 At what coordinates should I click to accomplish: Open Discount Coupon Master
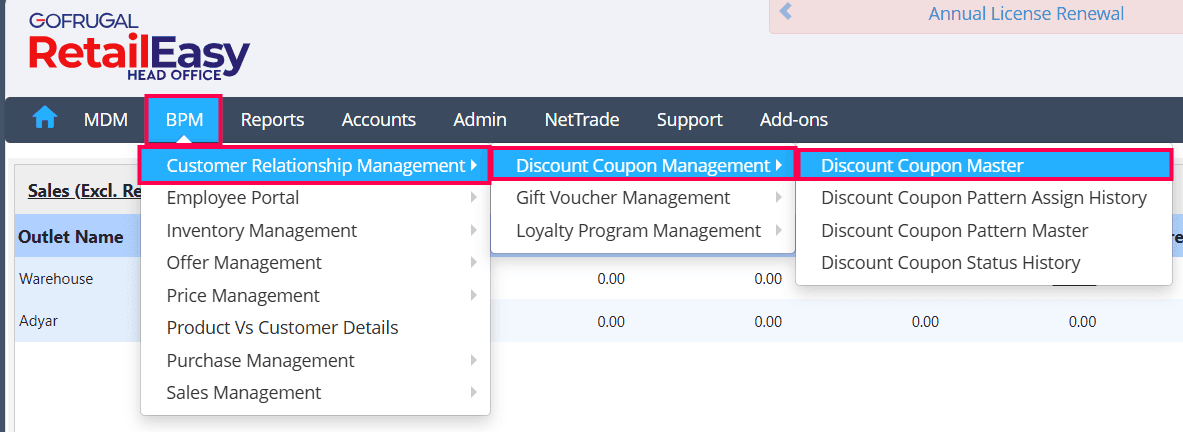tap(984, 165)
